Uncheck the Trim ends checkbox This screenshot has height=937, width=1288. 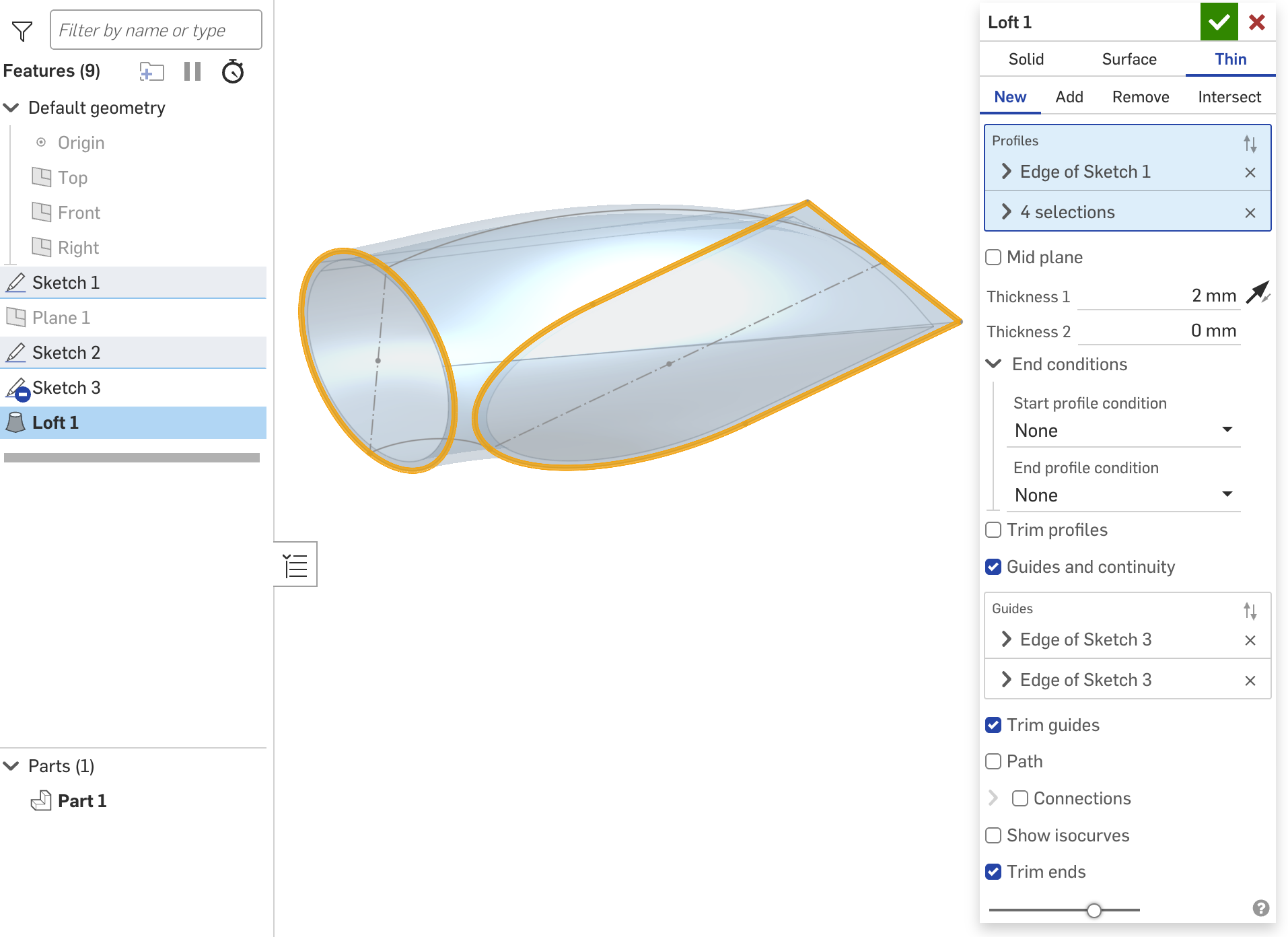[993, 872]
